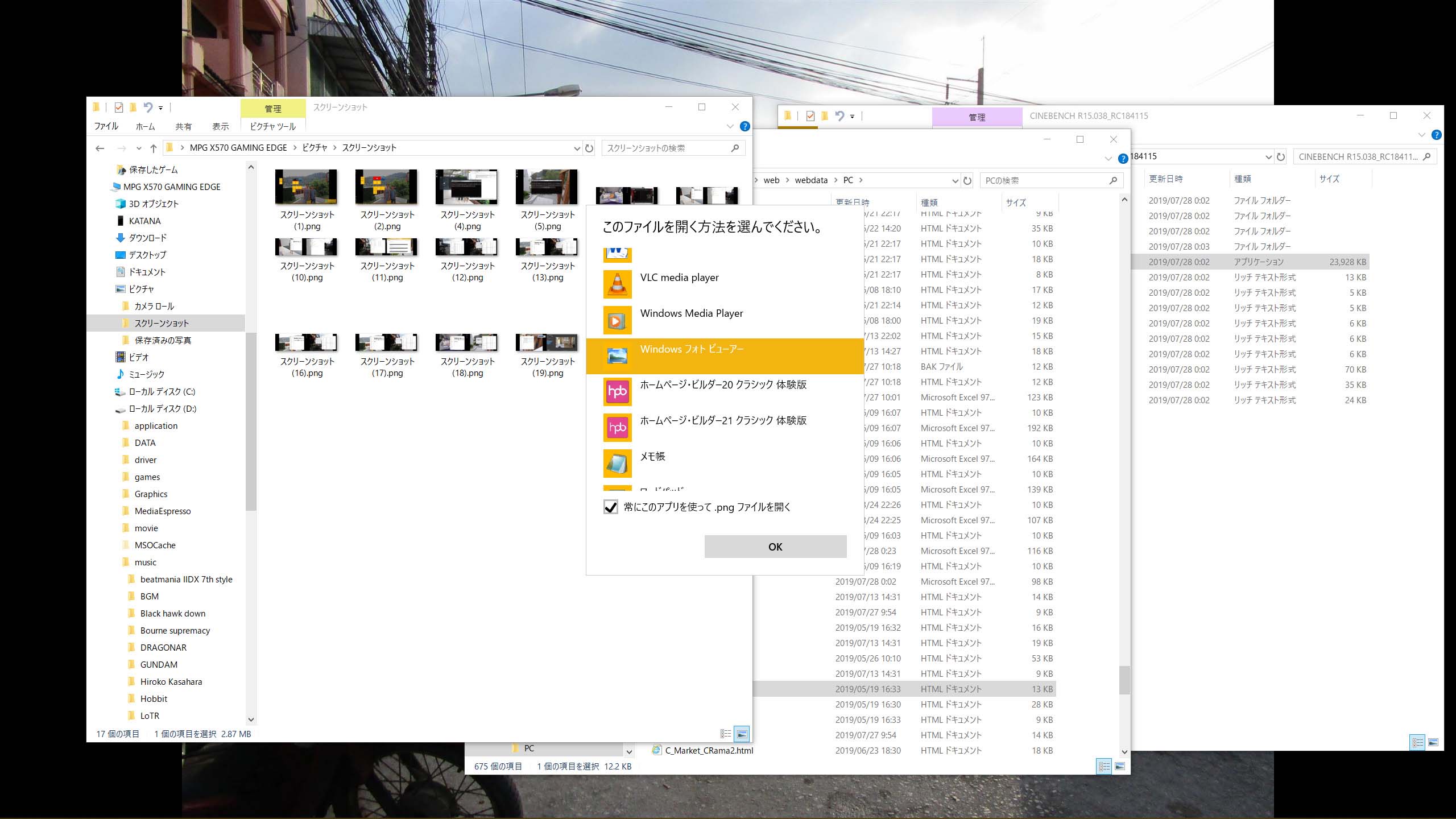Open the MediaEspresso folder in tree
This screenshot has width=1456, height=819.
163,511
